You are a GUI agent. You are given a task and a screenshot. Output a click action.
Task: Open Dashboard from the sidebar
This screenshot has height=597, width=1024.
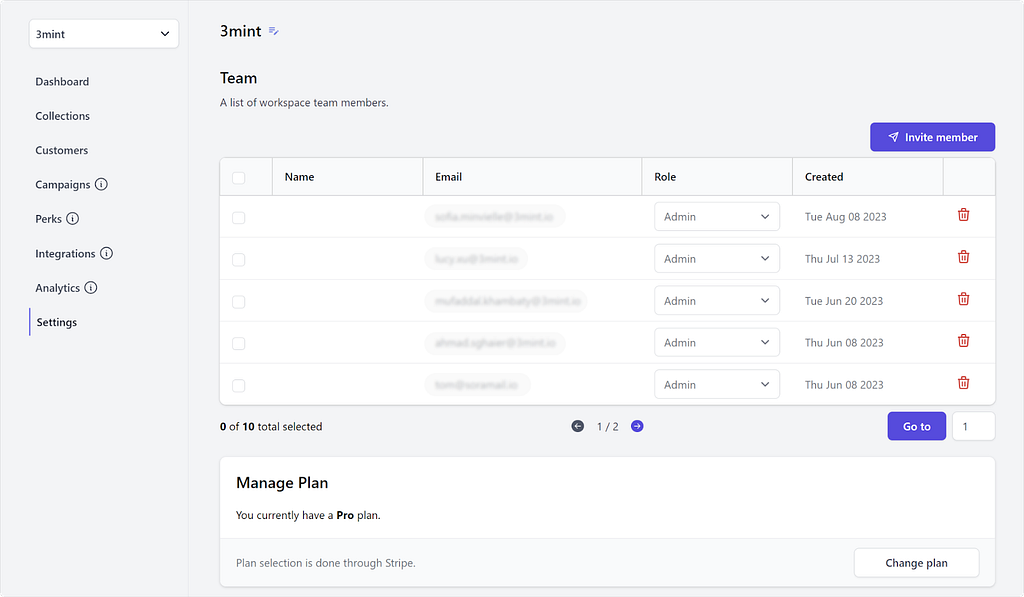62,82
